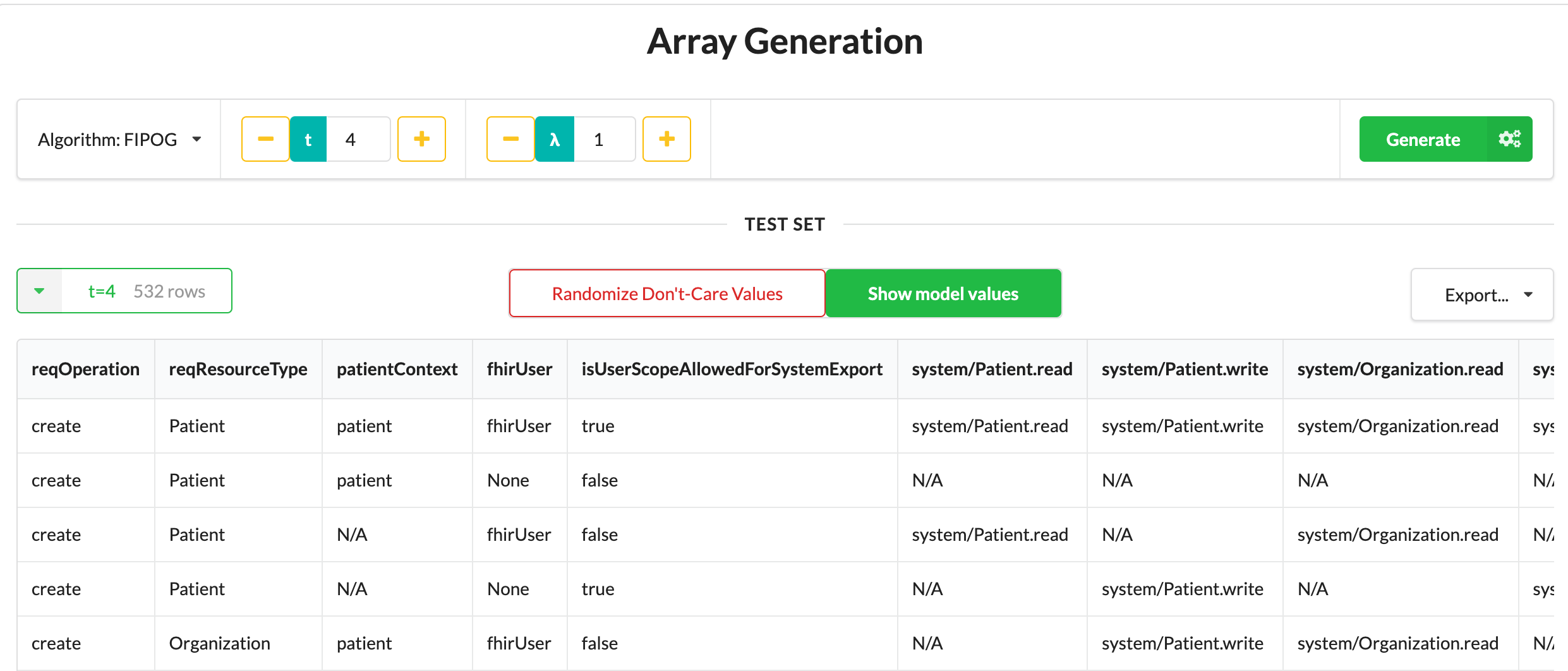
Task: Focus the t value input field
Action: (358, 139)
